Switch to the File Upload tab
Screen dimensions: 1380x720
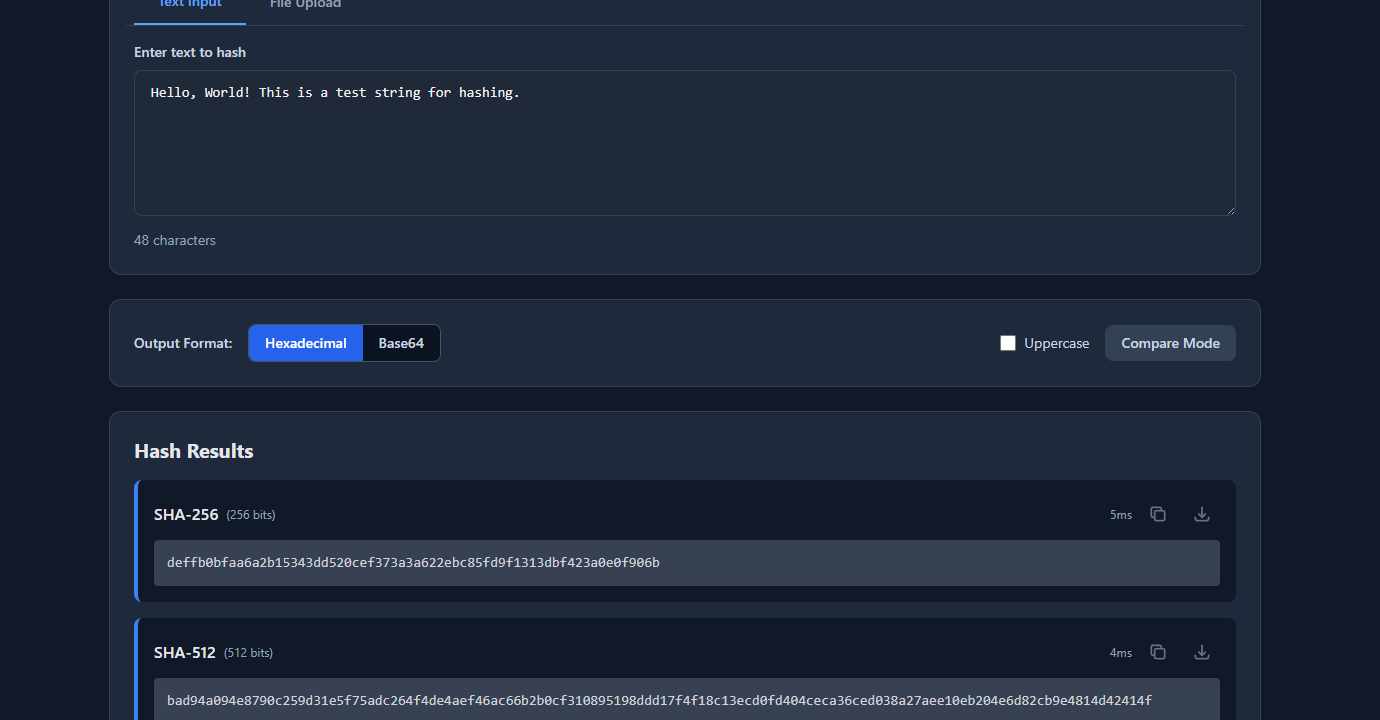pos(305,6)
